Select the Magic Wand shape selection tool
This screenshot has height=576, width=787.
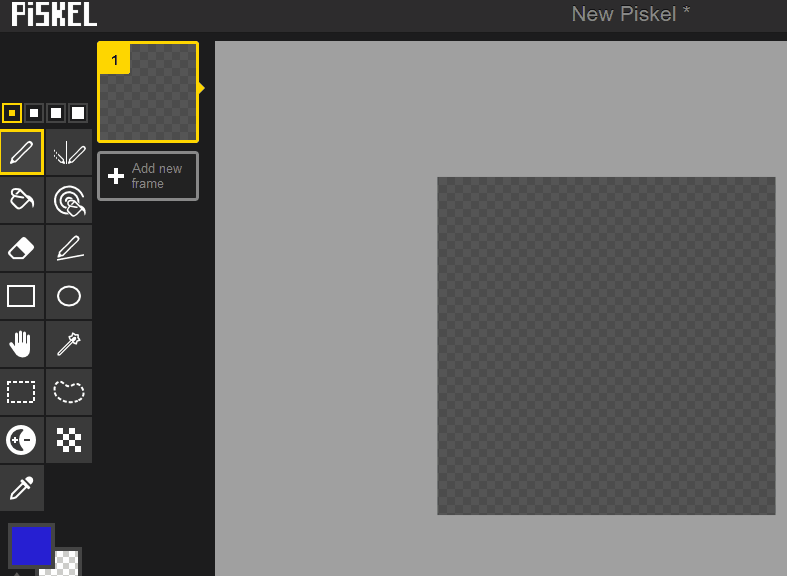(69, 344)
